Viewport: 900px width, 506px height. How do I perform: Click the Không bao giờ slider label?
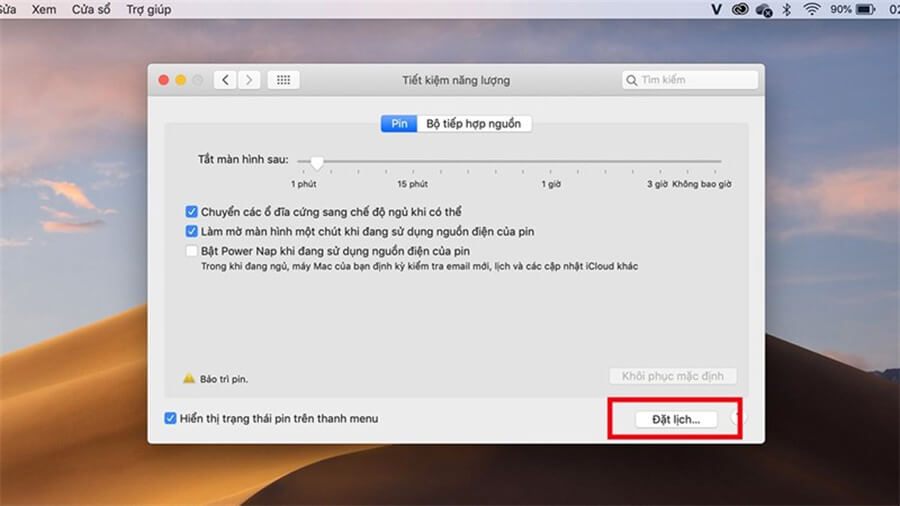point(702,184)
